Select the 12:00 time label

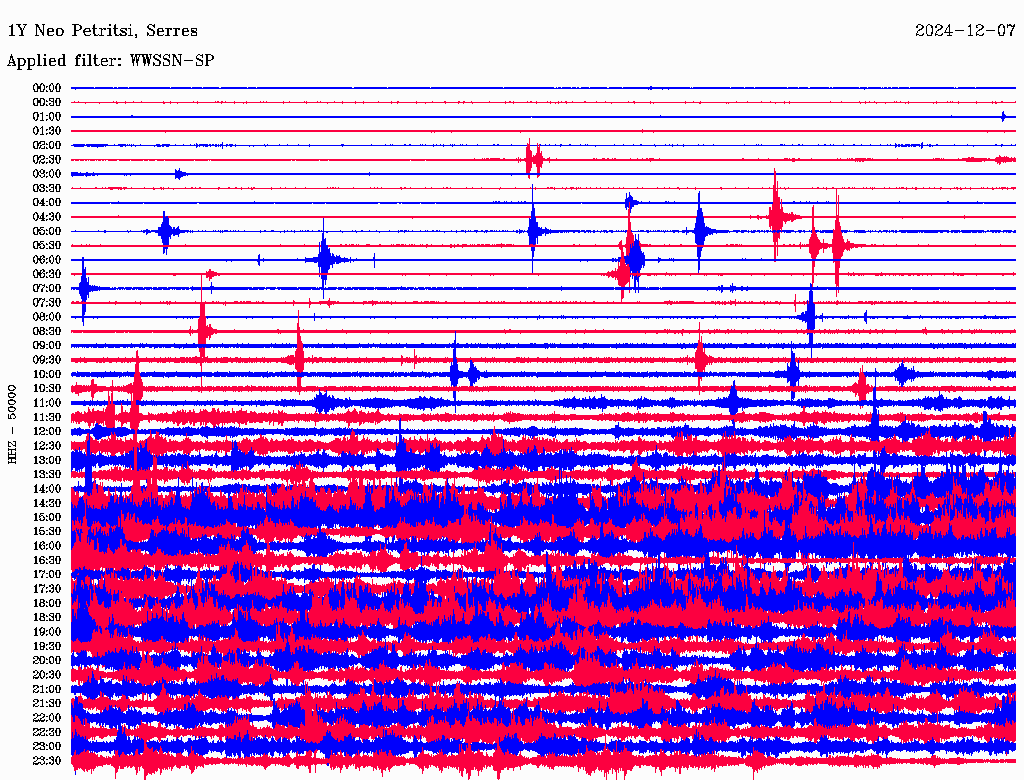[47, 431]
